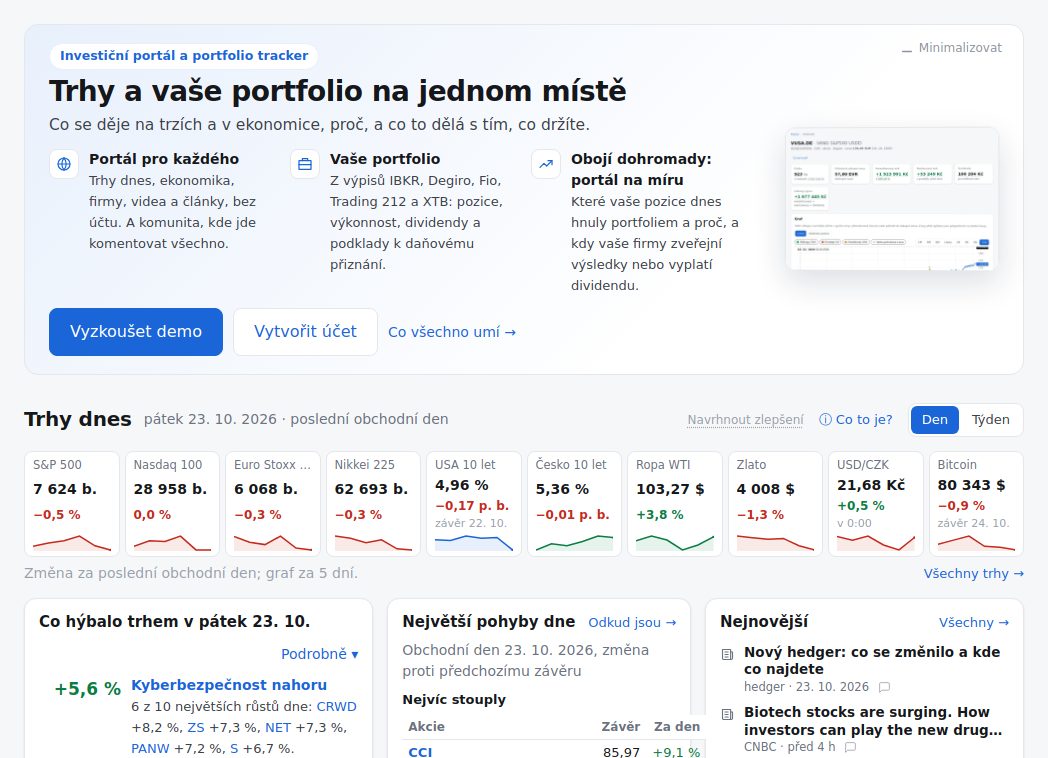Switch market view to Týden
This screenshot has width=1048, height=758.
tap(990, 420)
